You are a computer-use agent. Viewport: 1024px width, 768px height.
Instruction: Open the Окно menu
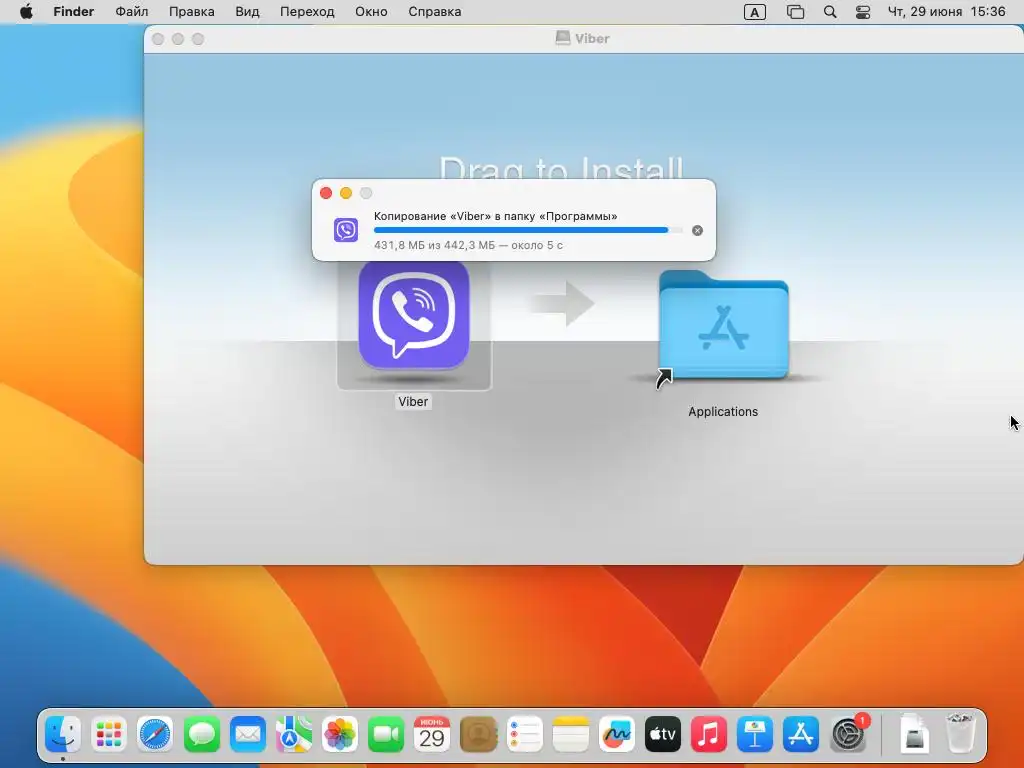371,12
